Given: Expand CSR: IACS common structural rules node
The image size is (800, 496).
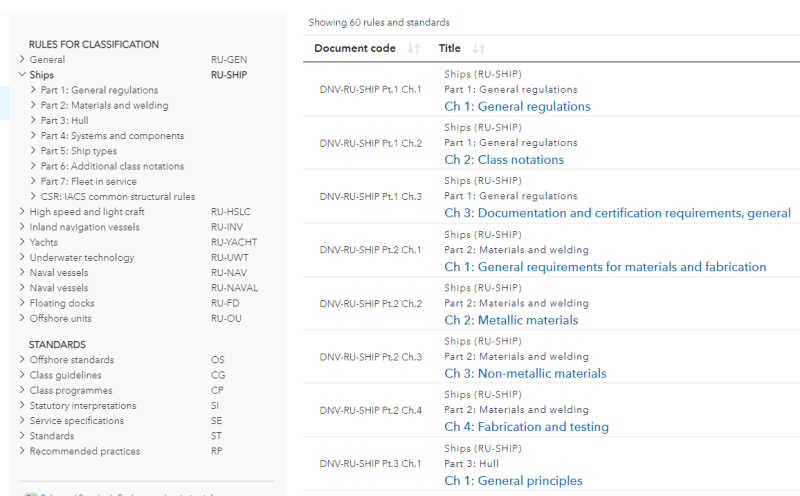Looking at the screenshot, I should click(x=33, y=196).
